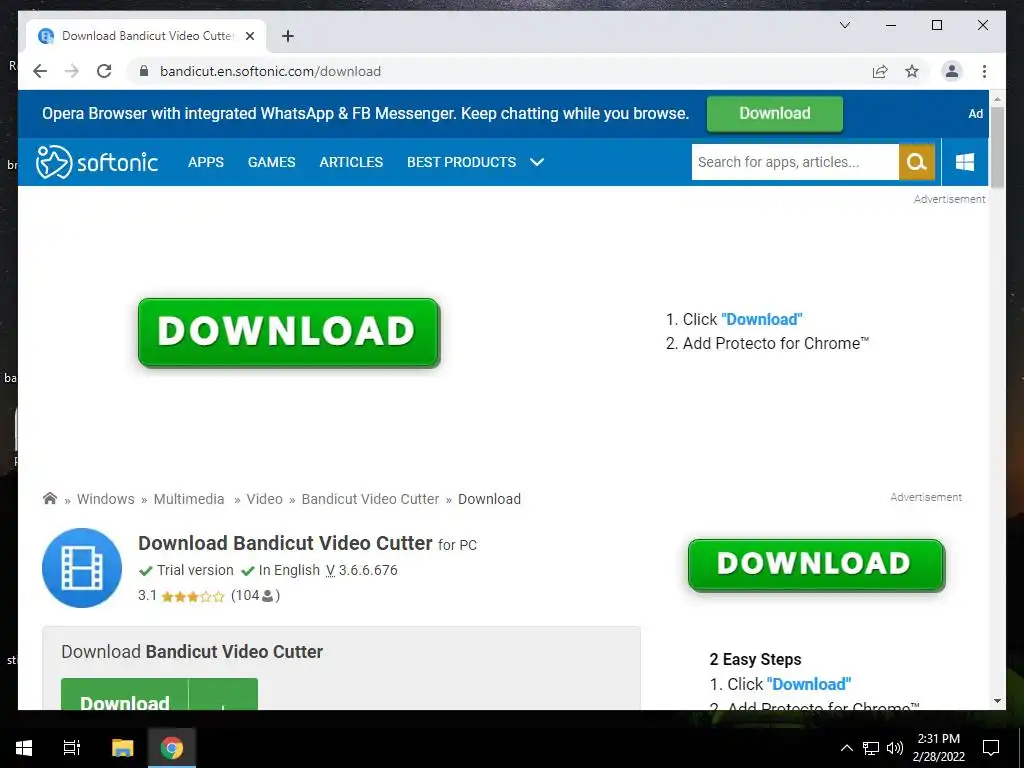Viewport: 1024px width, 768px height.
Task: Show hidden system tray icons
Action: click(846, 748)
